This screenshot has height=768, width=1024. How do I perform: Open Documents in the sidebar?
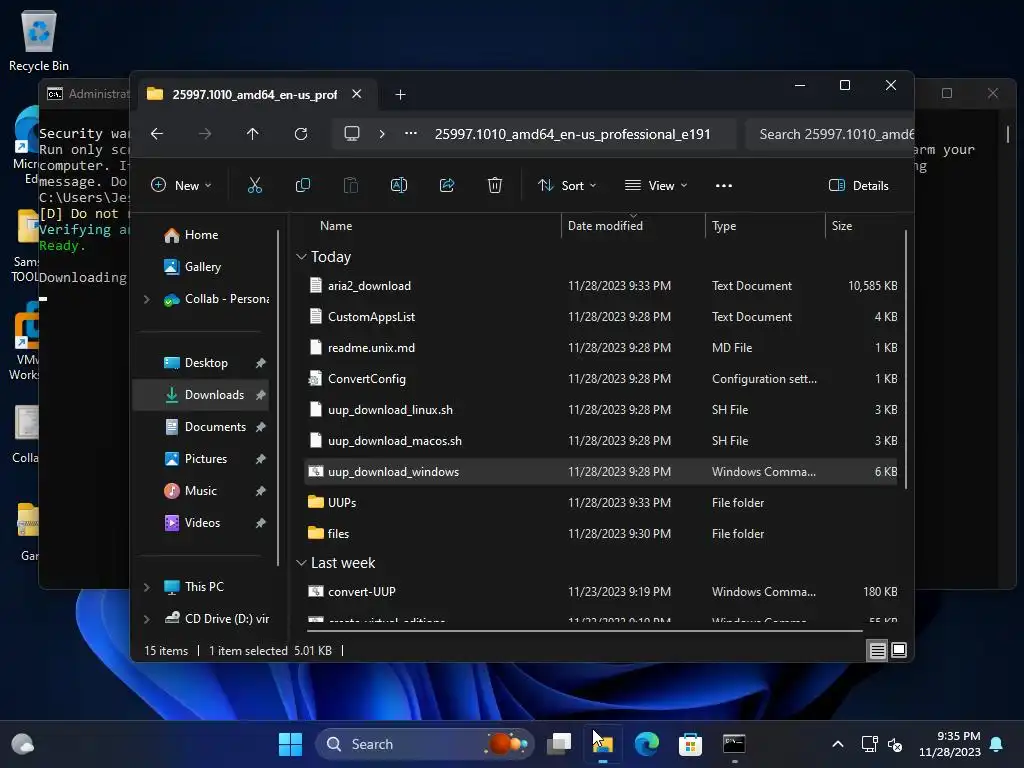[201, 427]
